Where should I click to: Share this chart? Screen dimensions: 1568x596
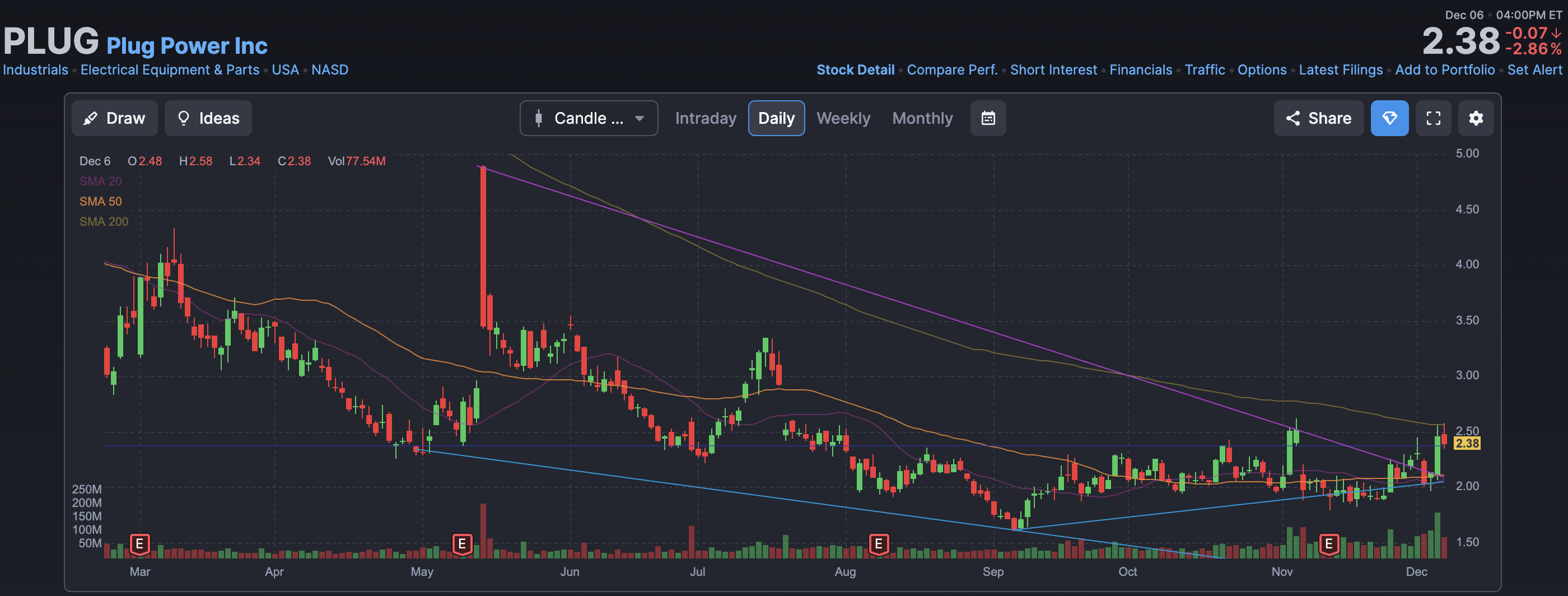(1318, 118)
